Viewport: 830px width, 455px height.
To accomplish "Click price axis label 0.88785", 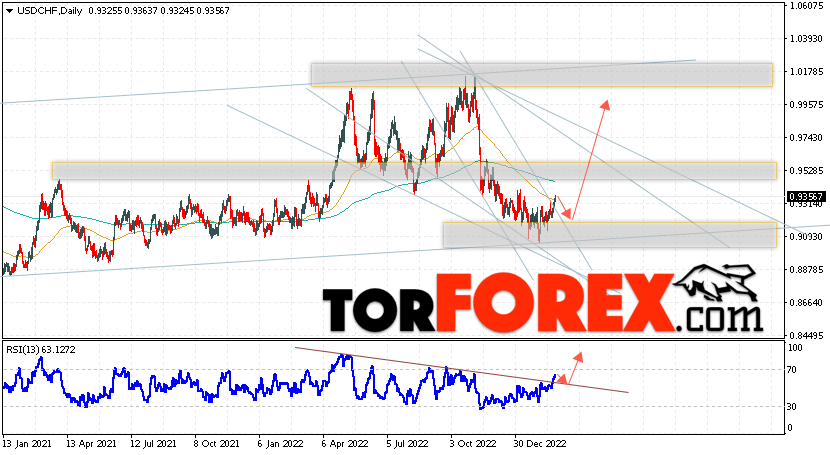I will (807, 270).
